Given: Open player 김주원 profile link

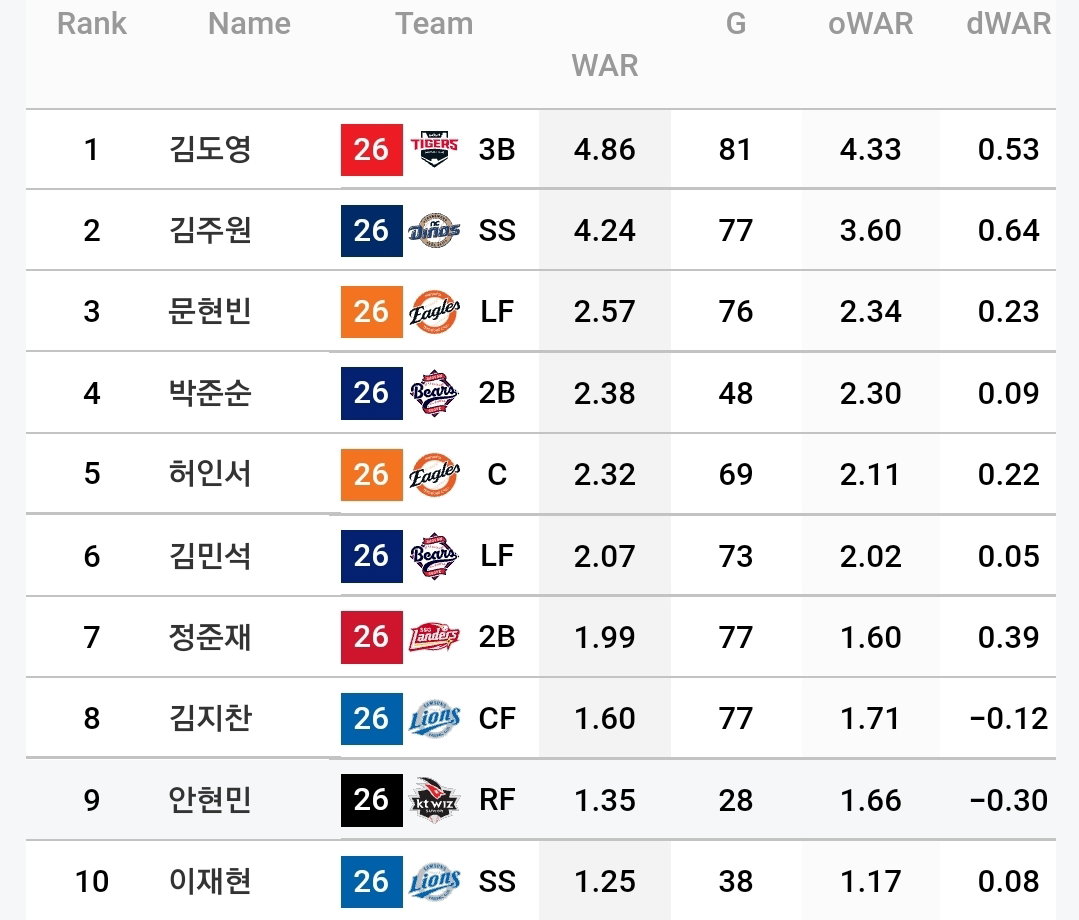Looking at the screenshot, I should (210, 231).
